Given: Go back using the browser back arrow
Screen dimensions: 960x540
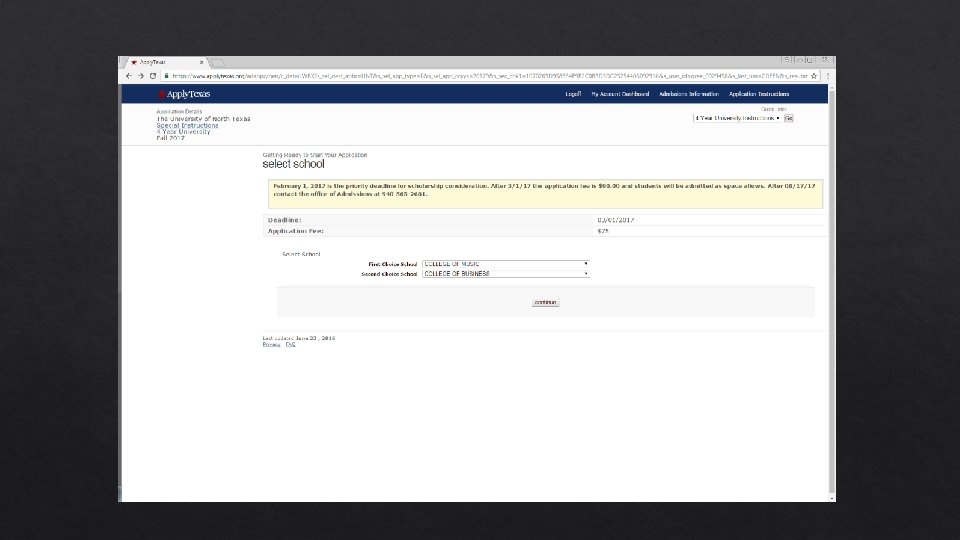Looking at the screenshot, I should coord(128,76).
